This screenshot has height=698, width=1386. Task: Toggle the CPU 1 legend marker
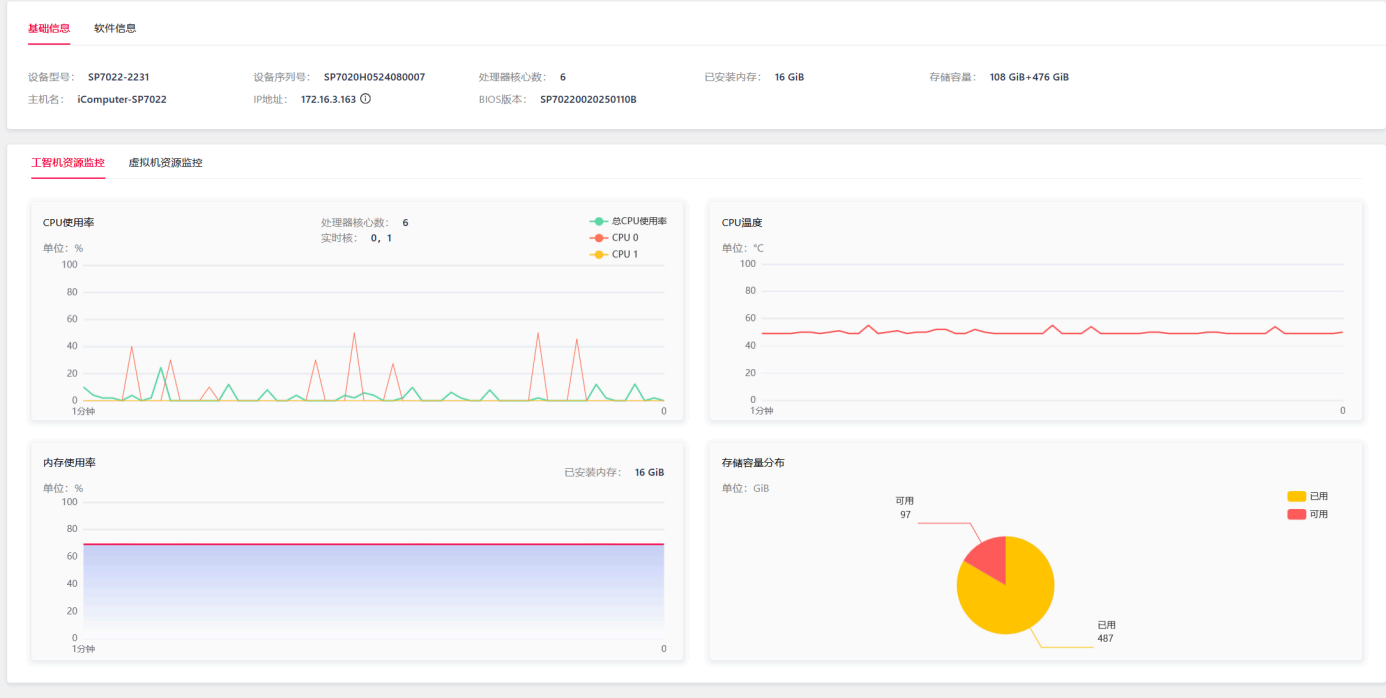(599, 254)
